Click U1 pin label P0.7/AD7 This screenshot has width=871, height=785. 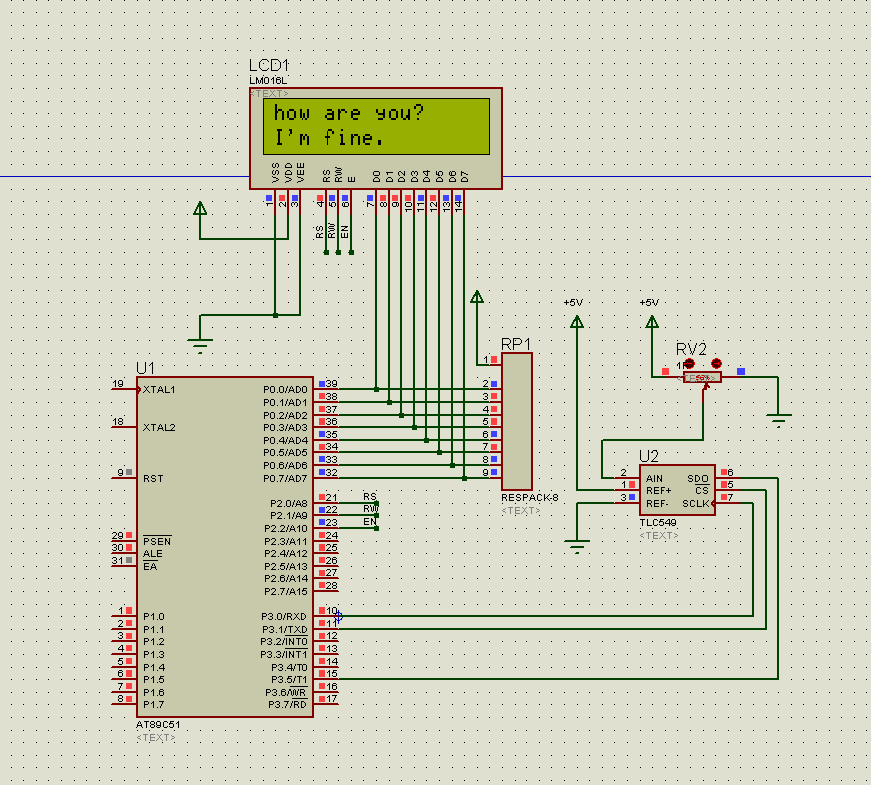click(x=285, y=478)
